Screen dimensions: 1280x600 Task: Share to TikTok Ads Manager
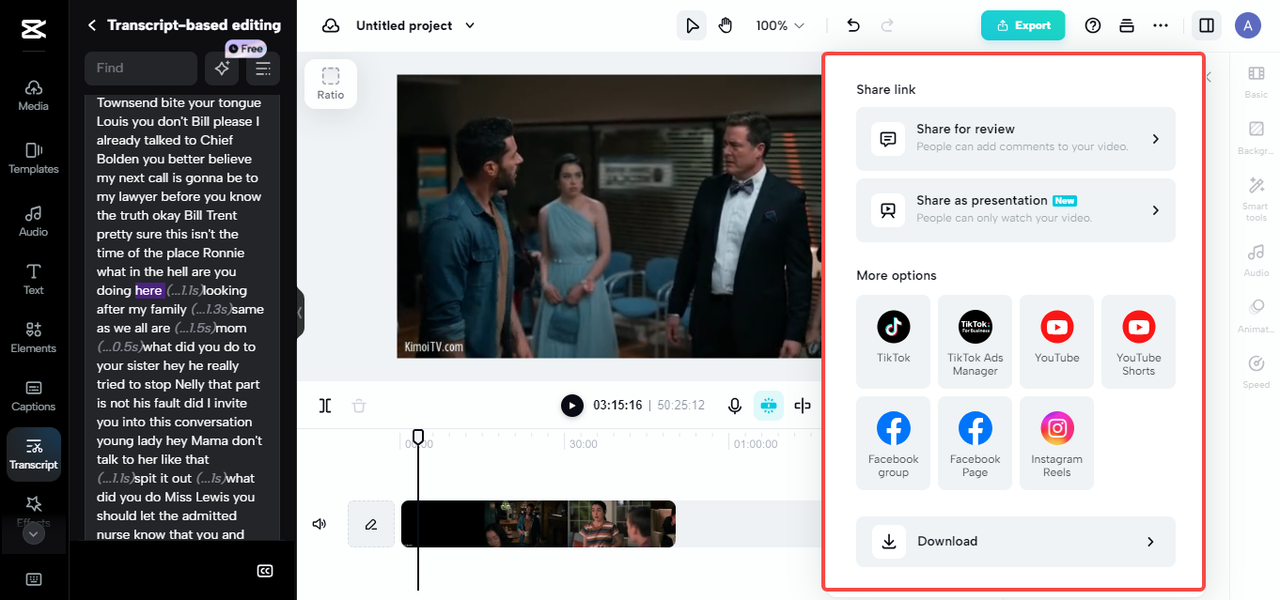point(975,341)
